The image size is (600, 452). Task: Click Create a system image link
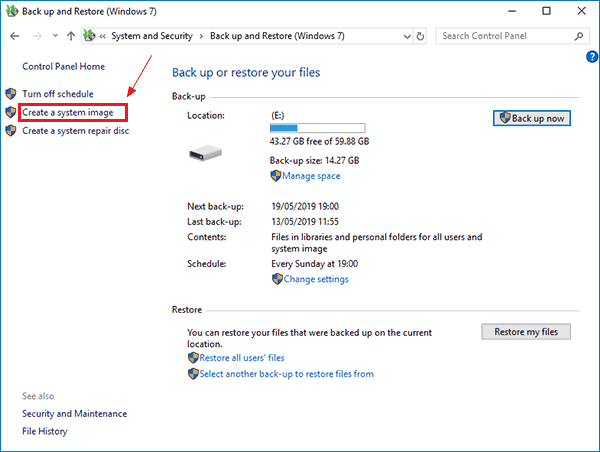pos(68,113)
